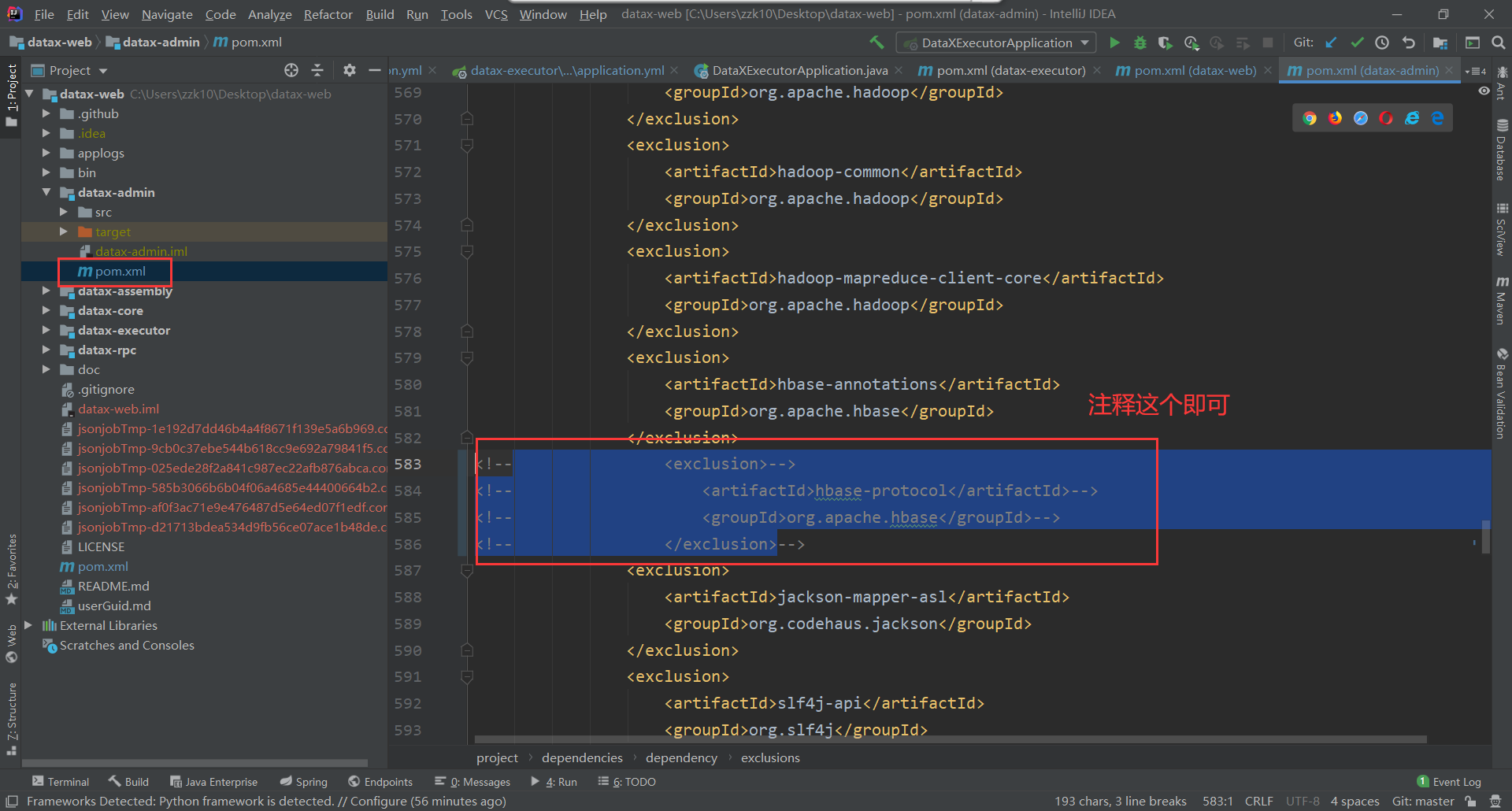1512x811 pixels.
Task: Open Spring tool window button
Action: coord(304,781)
